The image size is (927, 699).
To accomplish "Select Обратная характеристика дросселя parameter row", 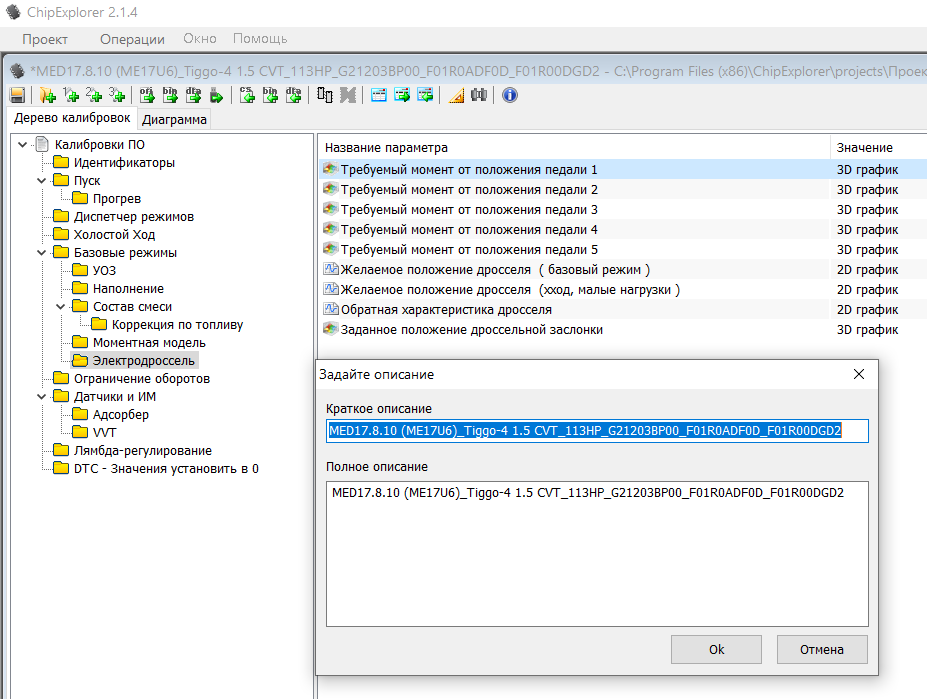I will (x=445, y=309).
